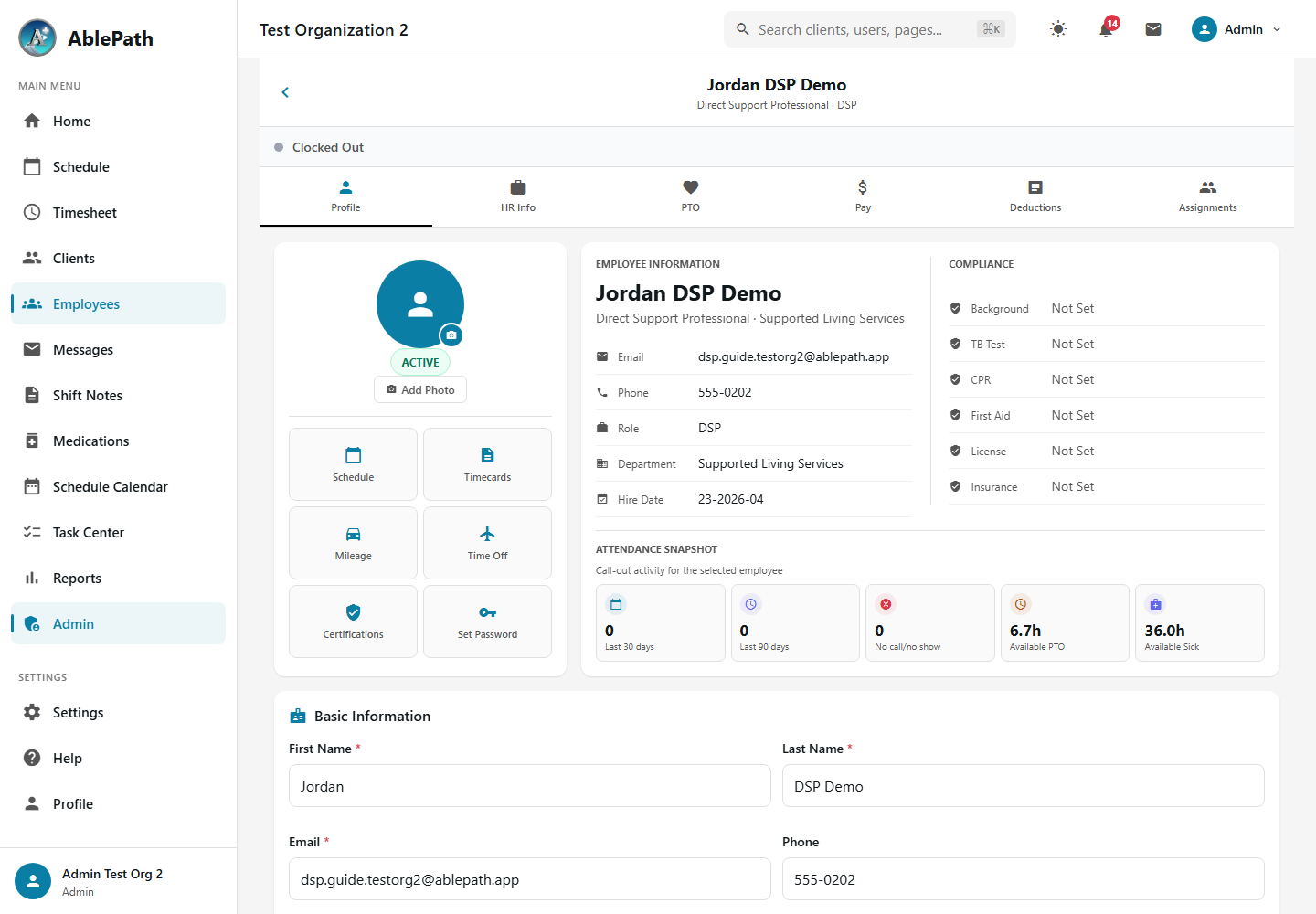Switch to the PTO tab
1316x914 pixels.
coord(690,197)
